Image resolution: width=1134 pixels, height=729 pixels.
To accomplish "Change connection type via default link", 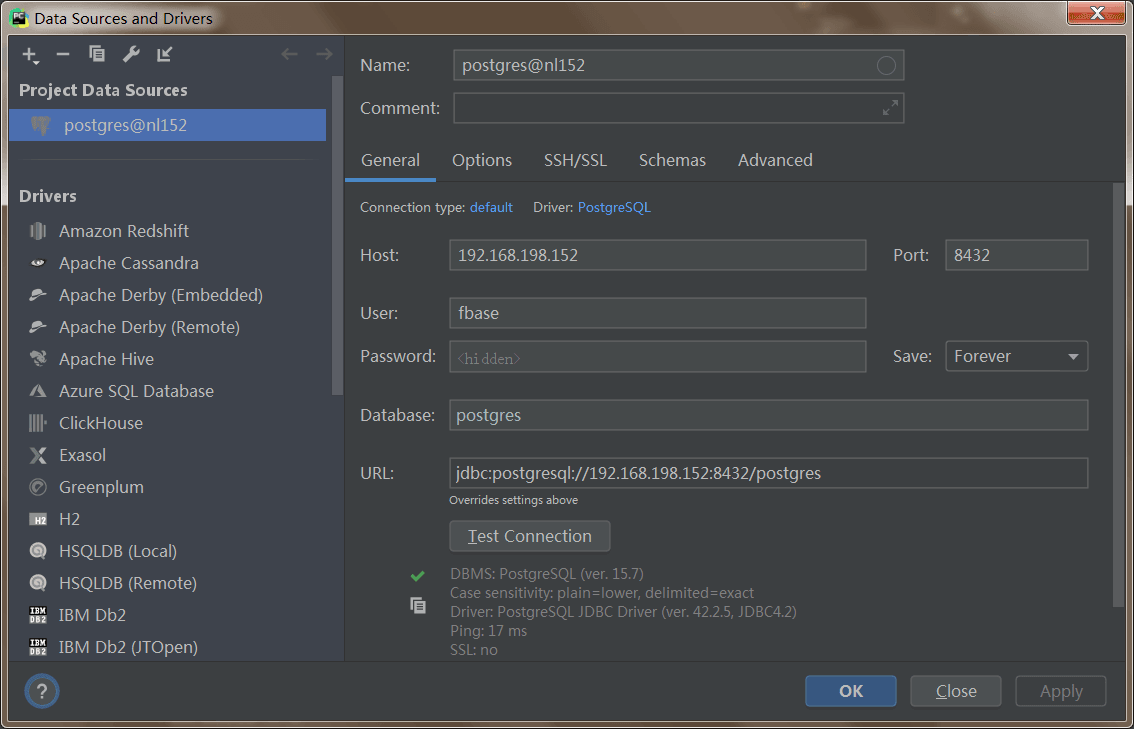I will click(491, 208).
